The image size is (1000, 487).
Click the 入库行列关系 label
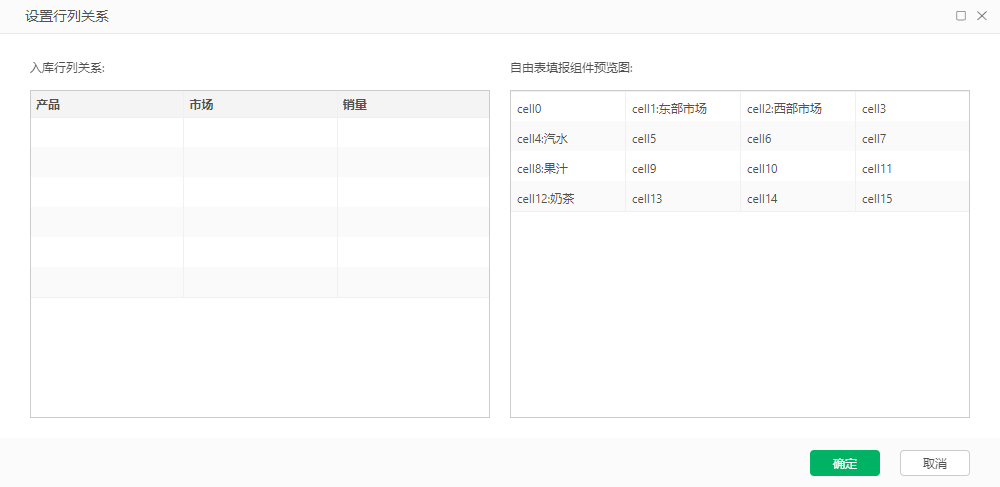point(67,68)
